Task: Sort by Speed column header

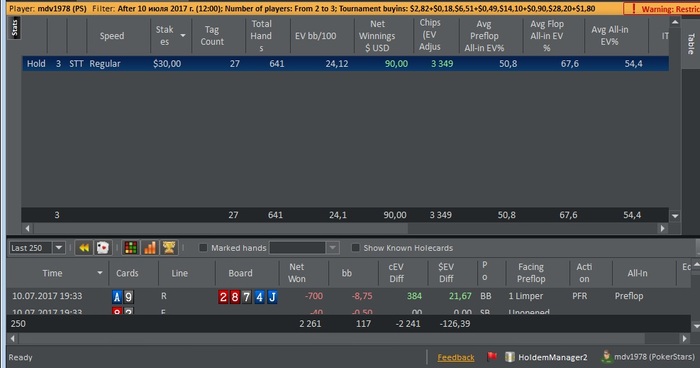Action: [112, 36]
